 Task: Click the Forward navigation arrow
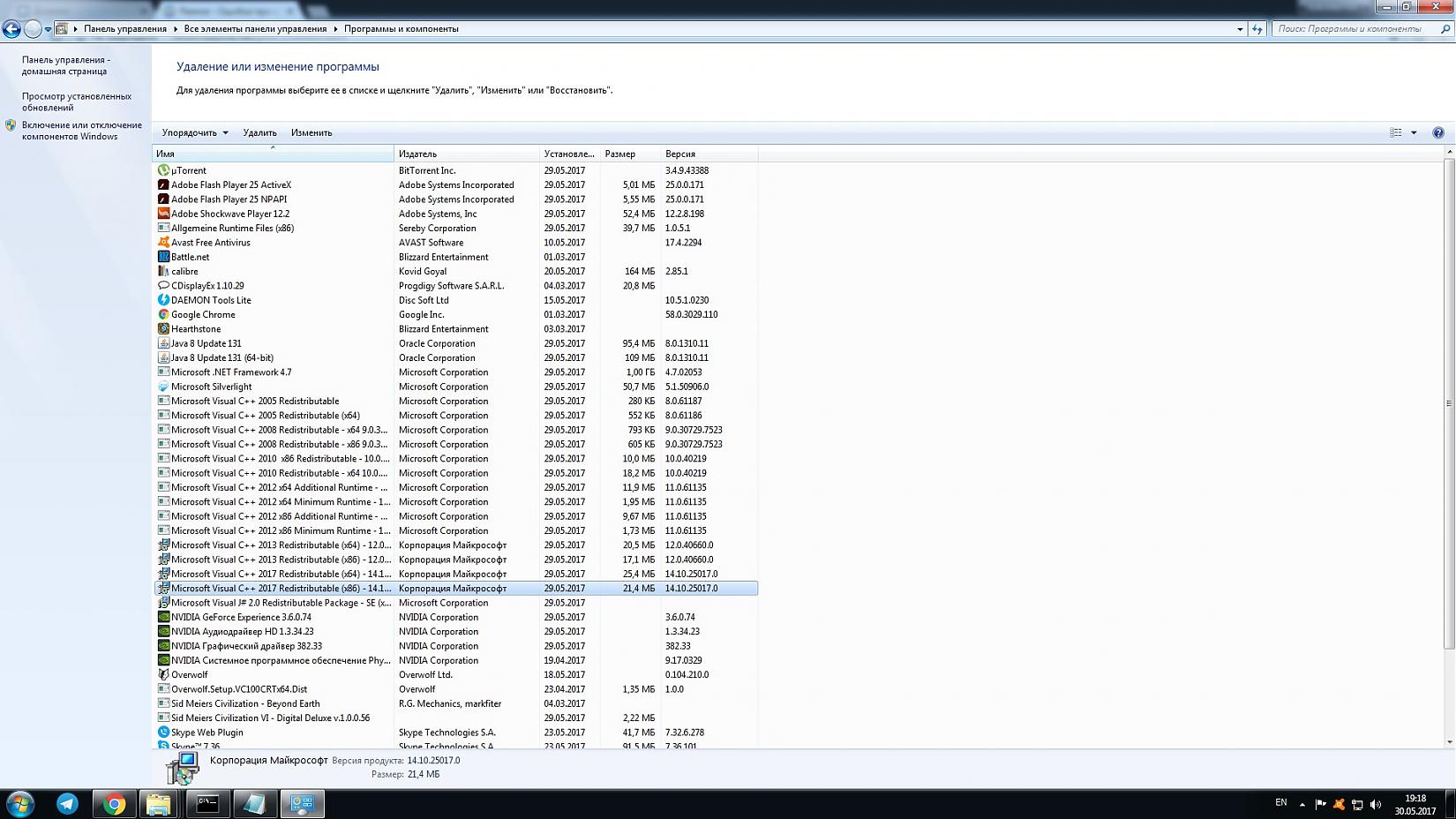(33, 29)
